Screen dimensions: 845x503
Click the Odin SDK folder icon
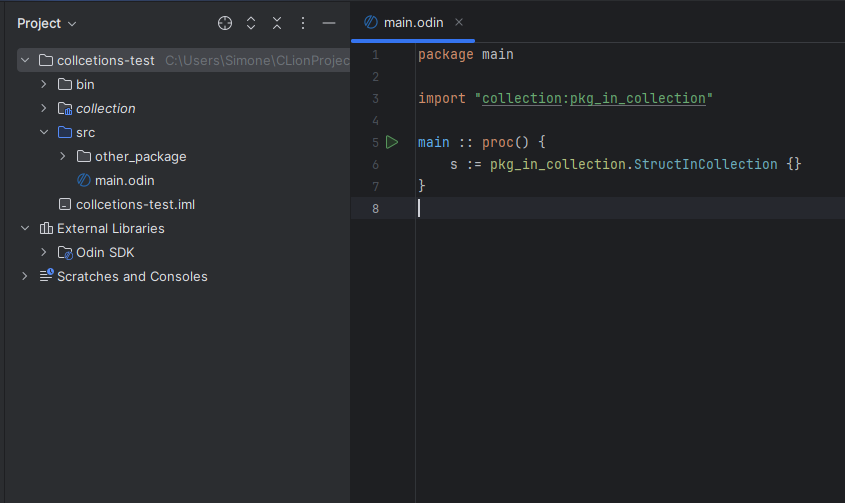coord(65,252)
